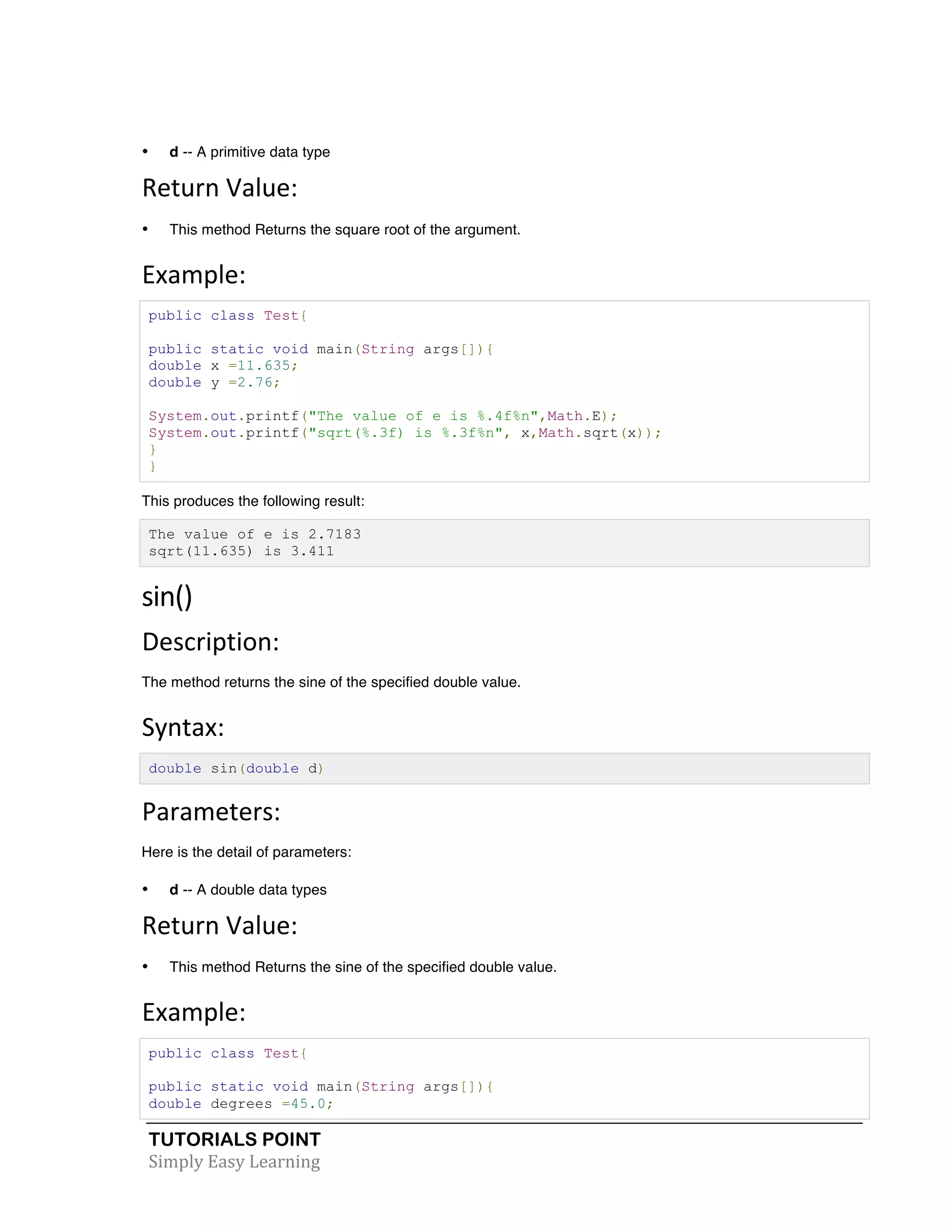Viewport: 952px width, 1232px height.
Task: Click 'This produces the following result:' text
Action: pos(253,501)
